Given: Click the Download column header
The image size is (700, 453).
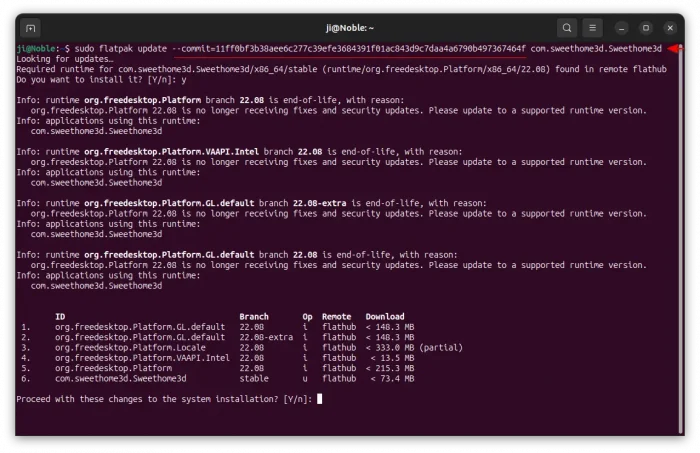Looking at the screenshot, I should pyautogui.click(x=385, y=316).
